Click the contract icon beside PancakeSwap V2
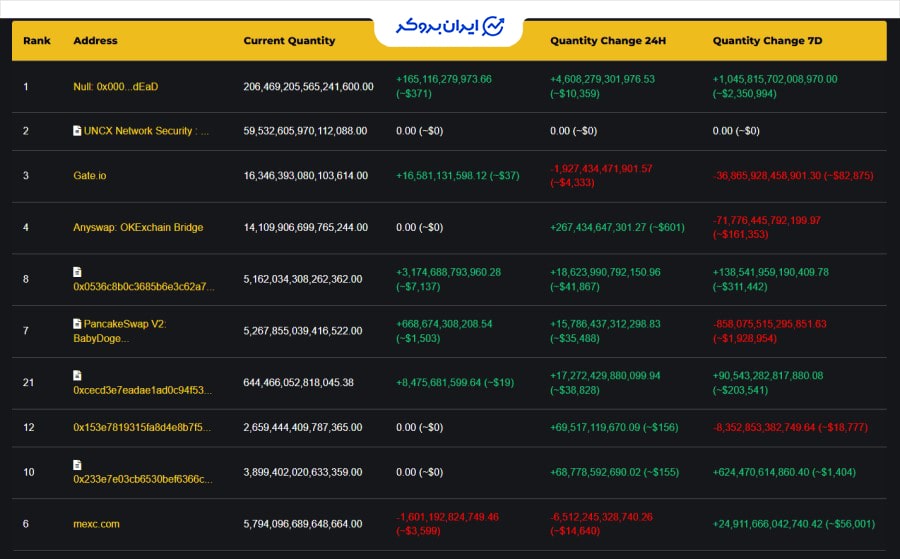 click(77, 324)
